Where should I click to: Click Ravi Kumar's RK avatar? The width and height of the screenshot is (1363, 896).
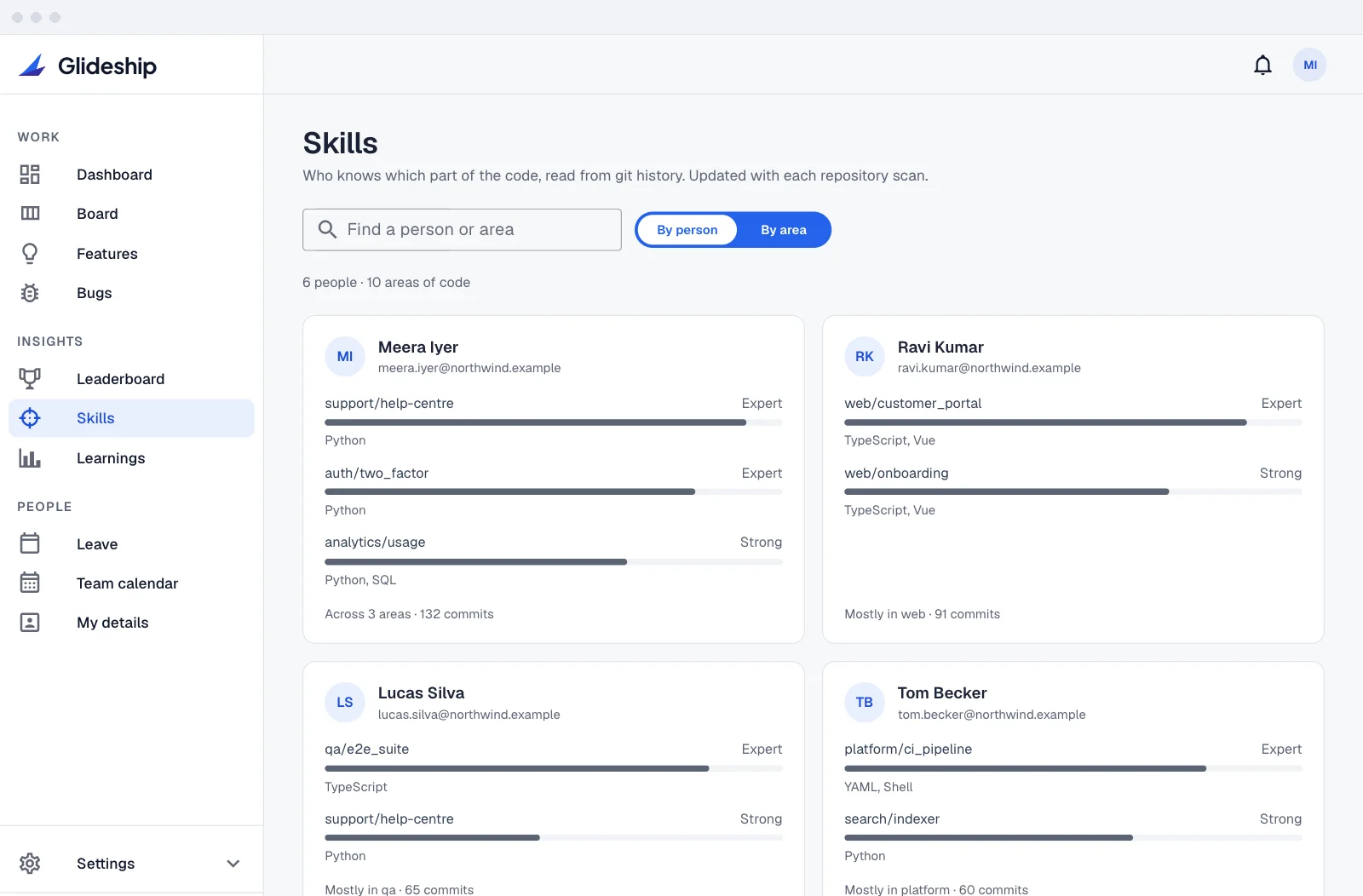tap(865, 356)
